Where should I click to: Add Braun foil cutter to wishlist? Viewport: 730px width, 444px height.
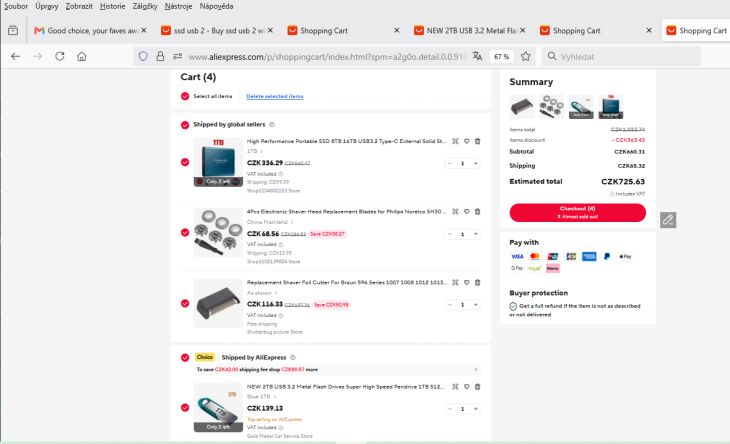click(466, 283)
